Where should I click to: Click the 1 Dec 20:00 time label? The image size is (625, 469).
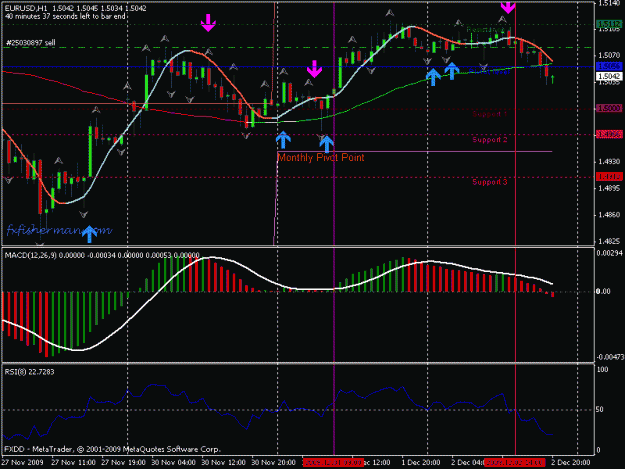pos(421,463)
